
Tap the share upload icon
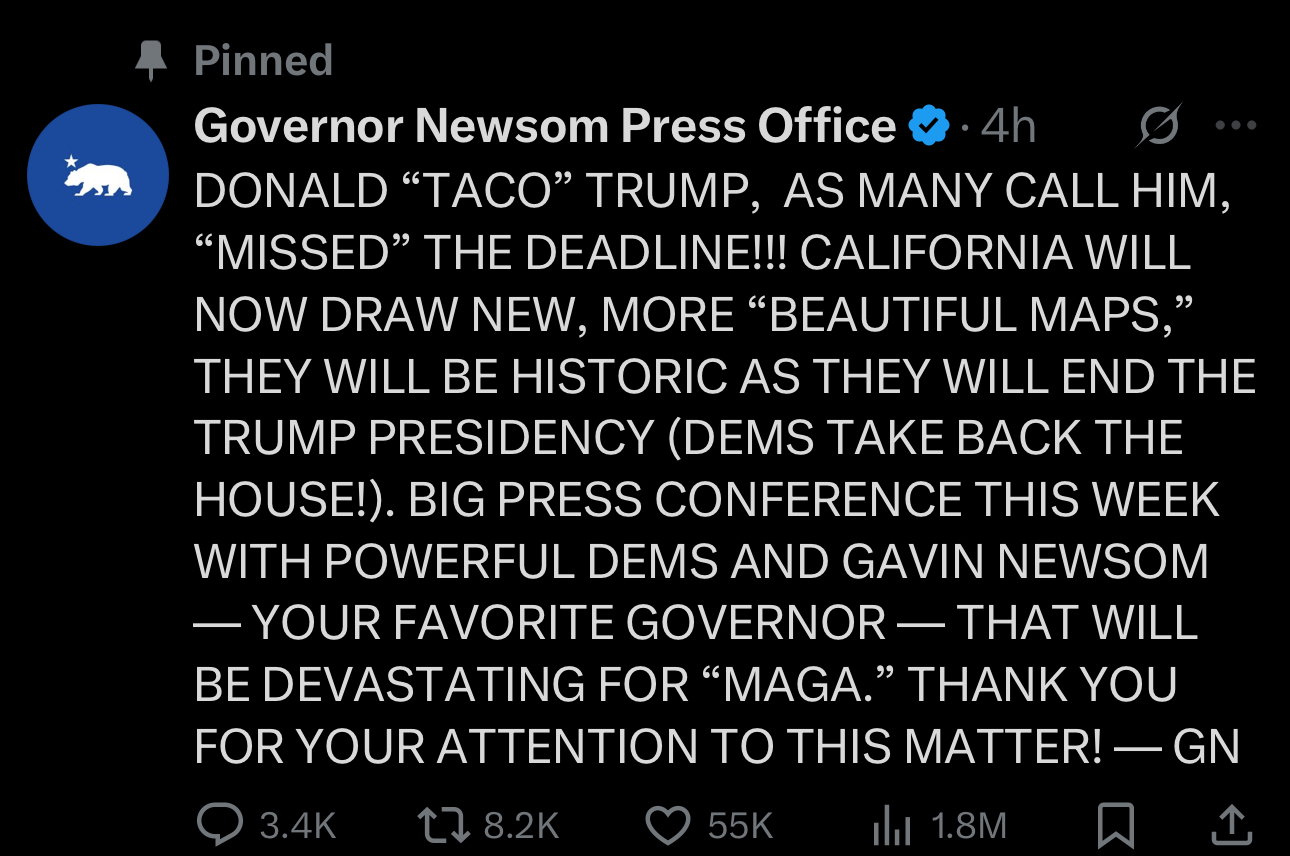click(x=1229, y=825)
